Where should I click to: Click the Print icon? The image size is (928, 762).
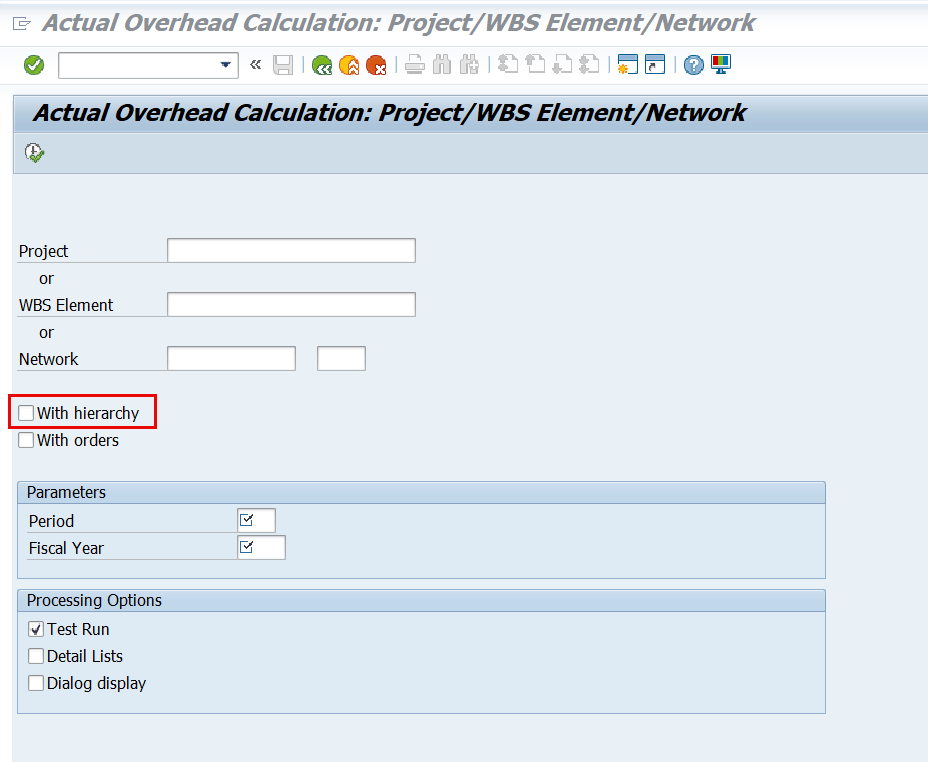[x=415, y=64]
